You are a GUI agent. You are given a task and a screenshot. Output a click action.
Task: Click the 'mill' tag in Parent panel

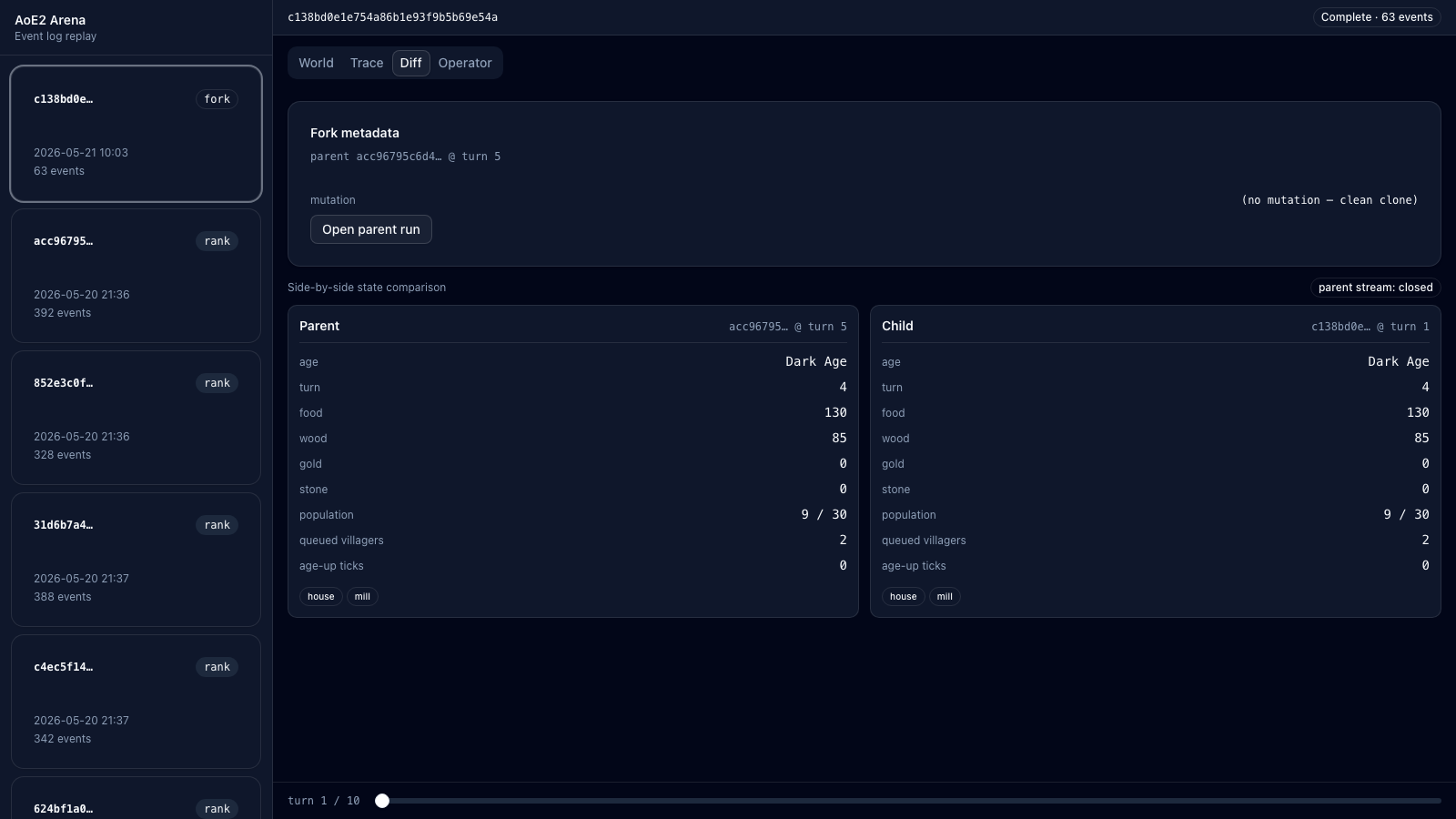pyautogui.click(x=362, y=597)
